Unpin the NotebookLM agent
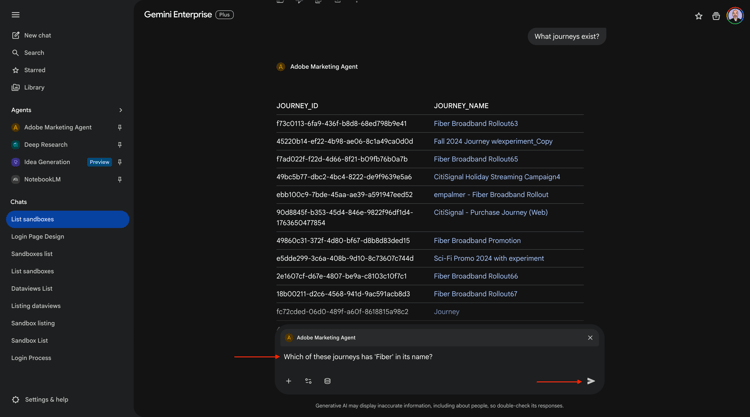 coord(120,180)
